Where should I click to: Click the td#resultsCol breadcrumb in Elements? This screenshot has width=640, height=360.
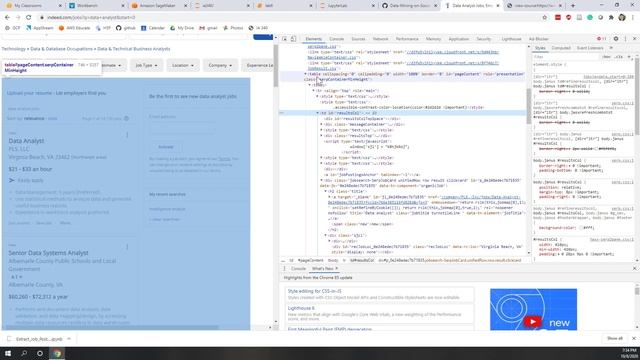coord(362,260)
